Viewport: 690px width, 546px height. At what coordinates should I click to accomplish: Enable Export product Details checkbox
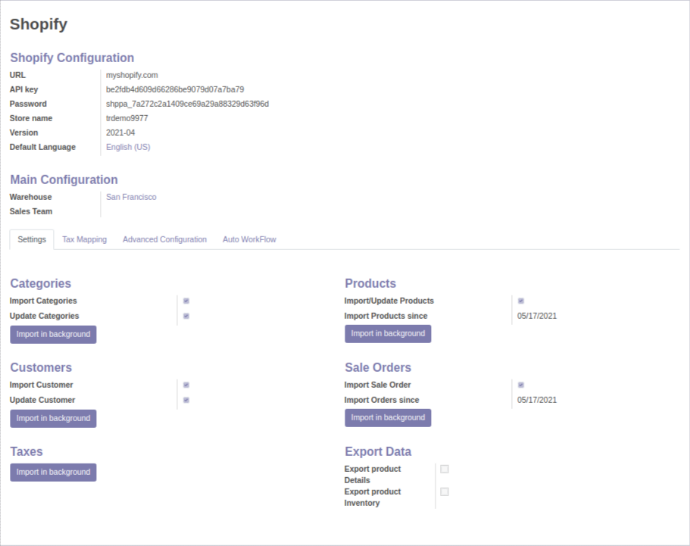click(444, 469)
